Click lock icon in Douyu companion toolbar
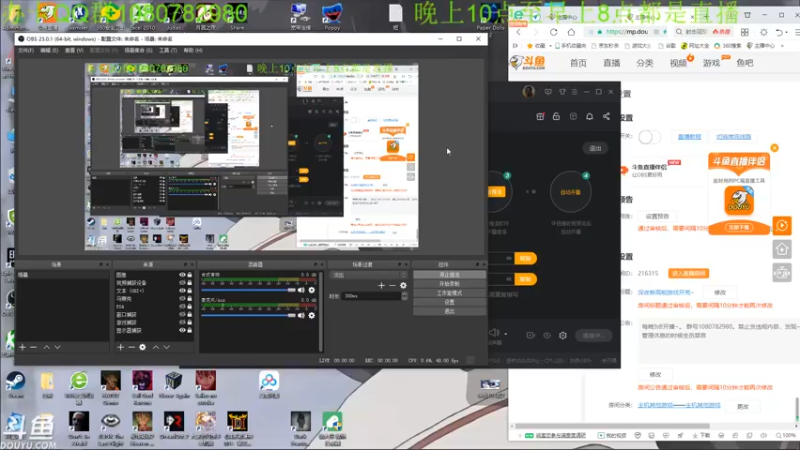 tap(556, 116)
